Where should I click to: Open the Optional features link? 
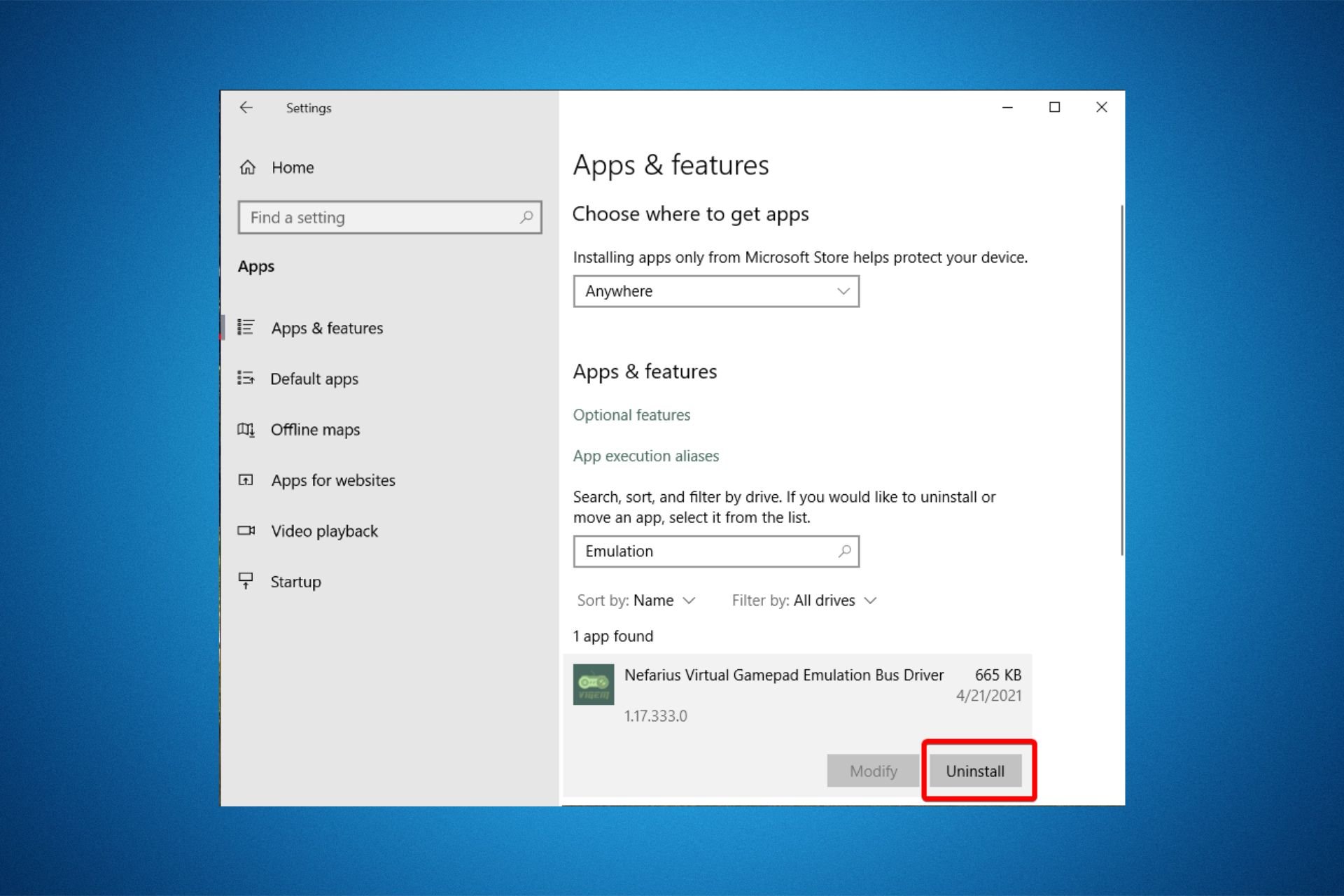(x=631, y=415)
